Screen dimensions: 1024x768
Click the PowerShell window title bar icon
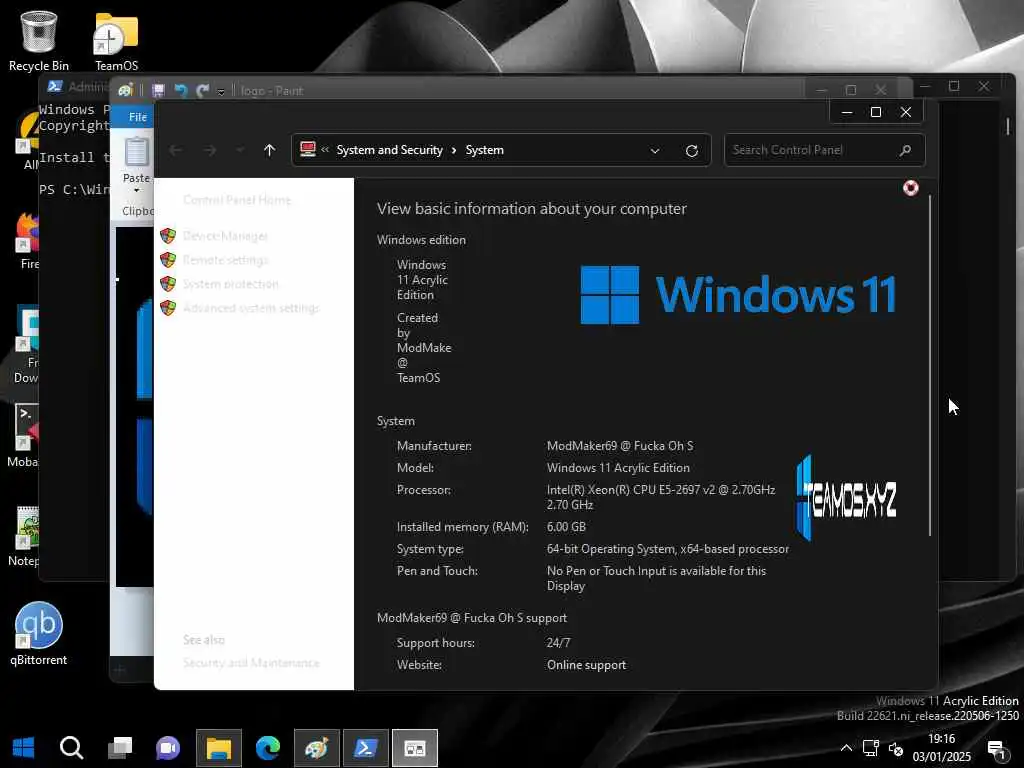55,86
